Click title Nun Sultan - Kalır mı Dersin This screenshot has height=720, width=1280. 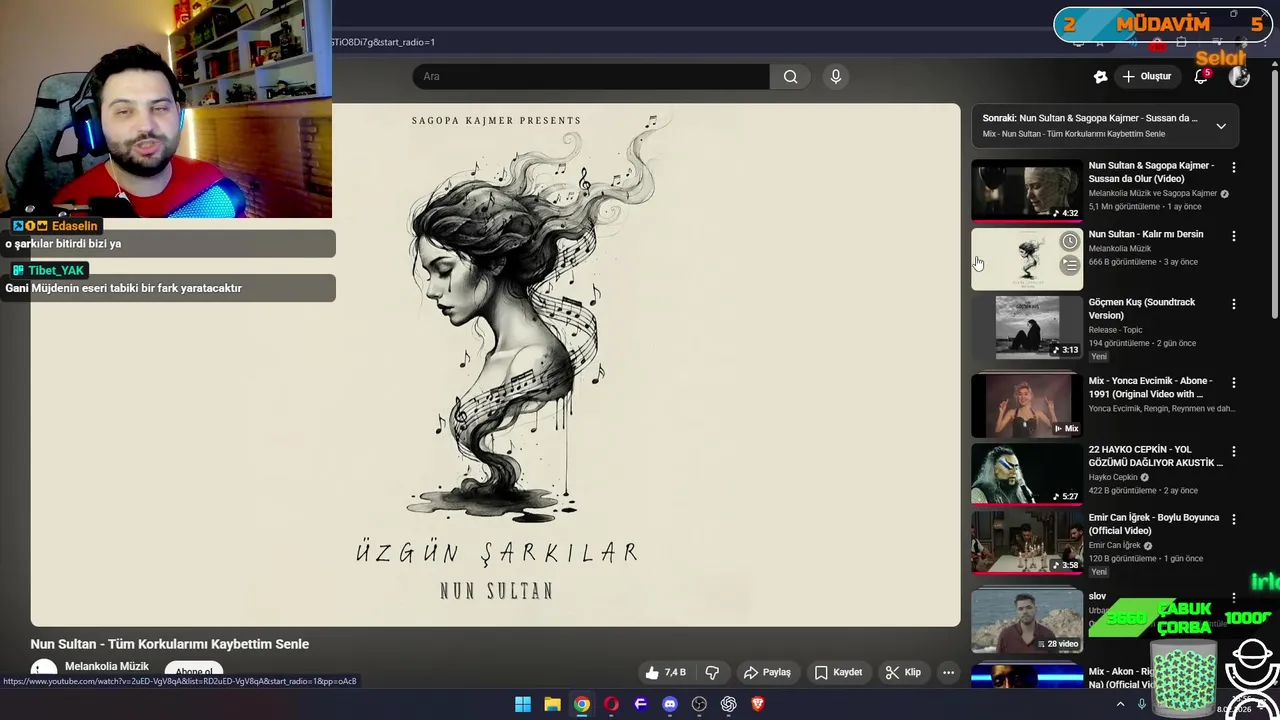click(x=1146, y=234)
